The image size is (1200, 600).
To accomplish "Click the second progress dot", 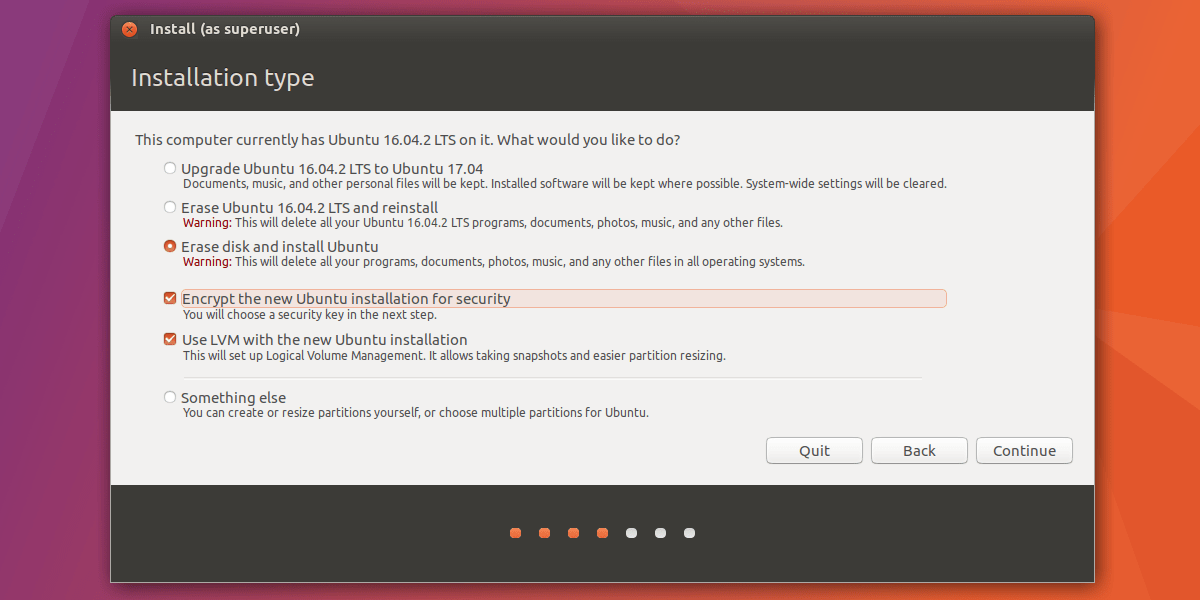I will (544, 533).
